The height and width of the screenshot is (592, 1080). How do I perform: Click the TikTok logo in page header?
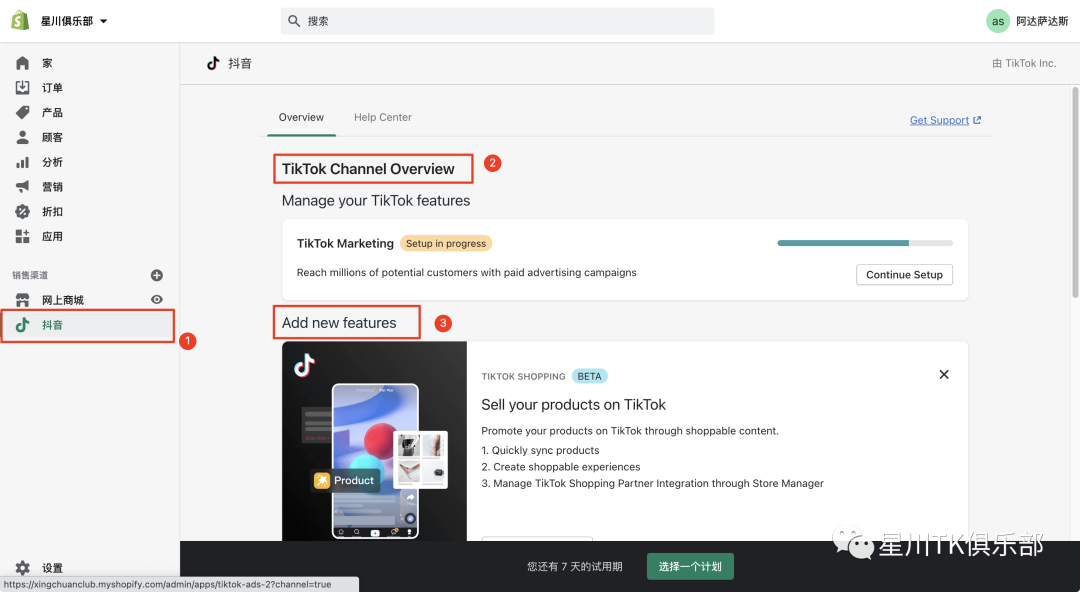pos(213,63)
